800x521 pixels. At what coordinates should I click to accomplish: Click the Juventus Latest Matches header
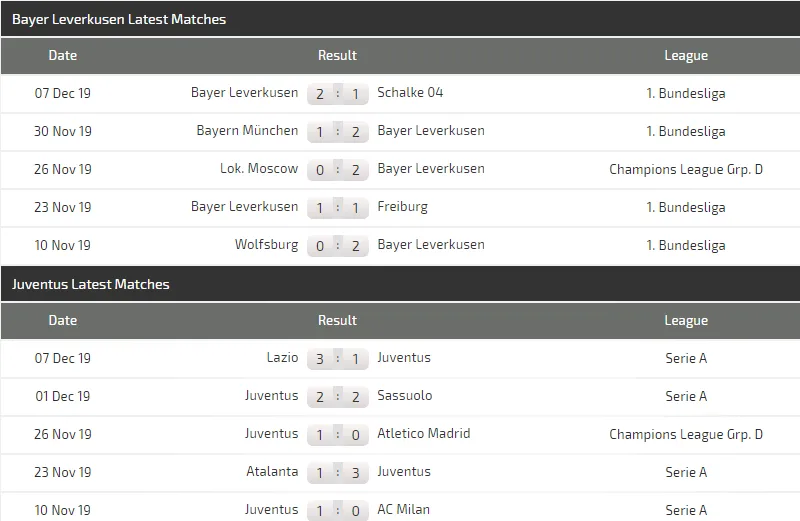coord(91,284)
